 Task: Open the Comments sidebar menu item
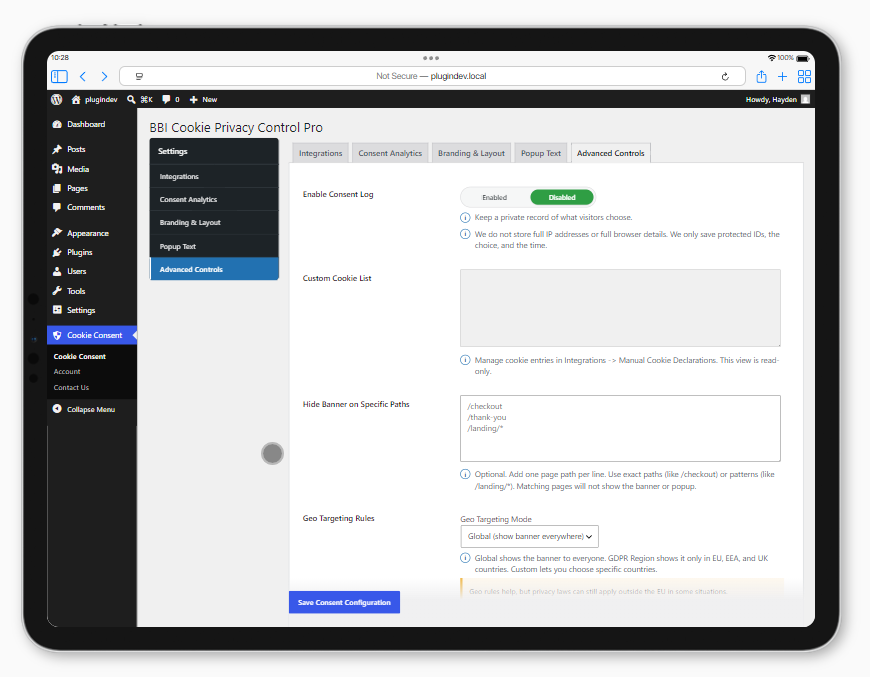coord(92,207)
